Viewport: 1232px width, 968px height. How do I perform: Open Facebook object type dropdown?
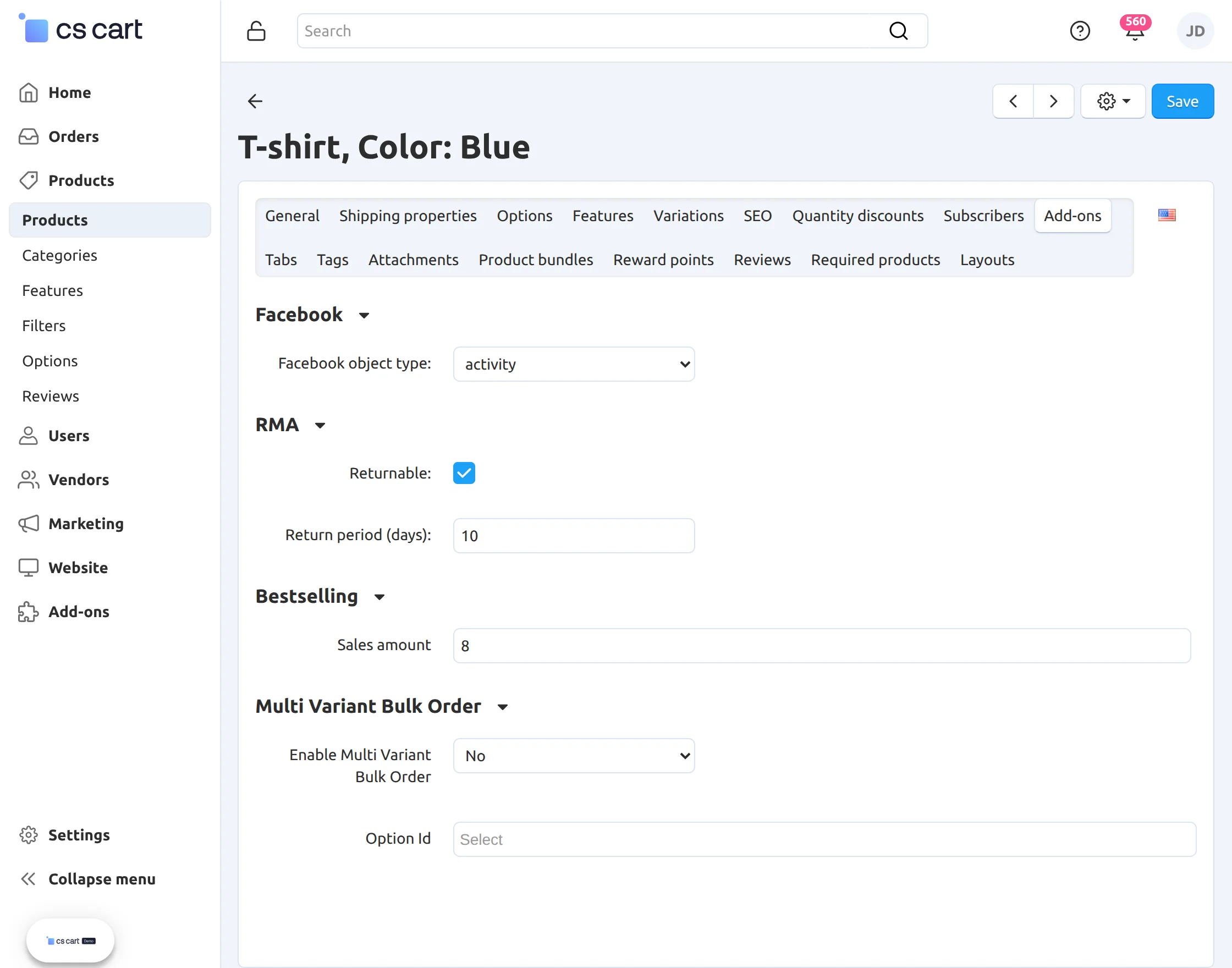pyautogui.click(x=574, y=364)
